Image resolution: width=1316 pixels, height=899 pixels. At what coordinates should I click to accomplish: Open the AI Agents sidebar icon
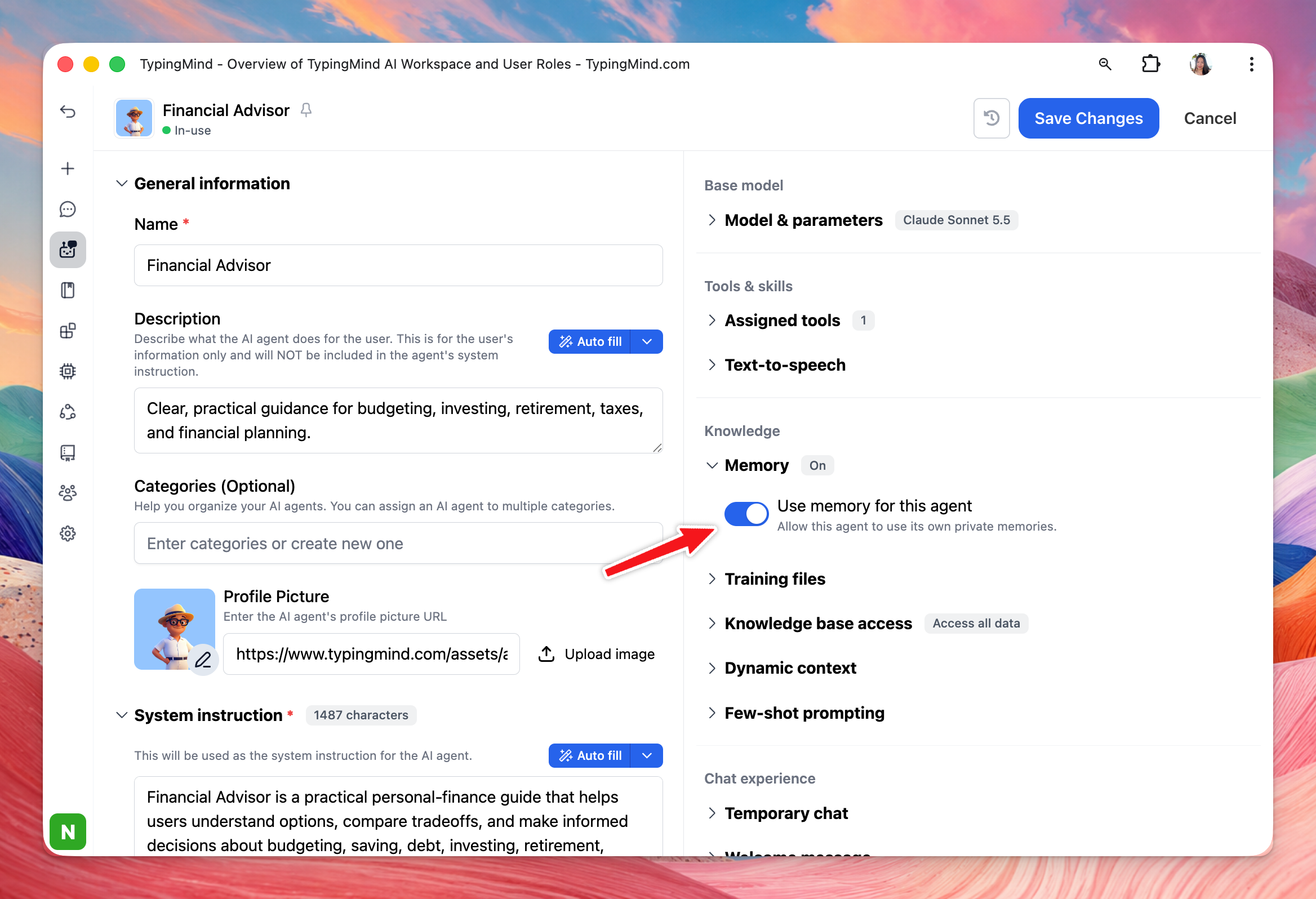[x=68, y=250]
